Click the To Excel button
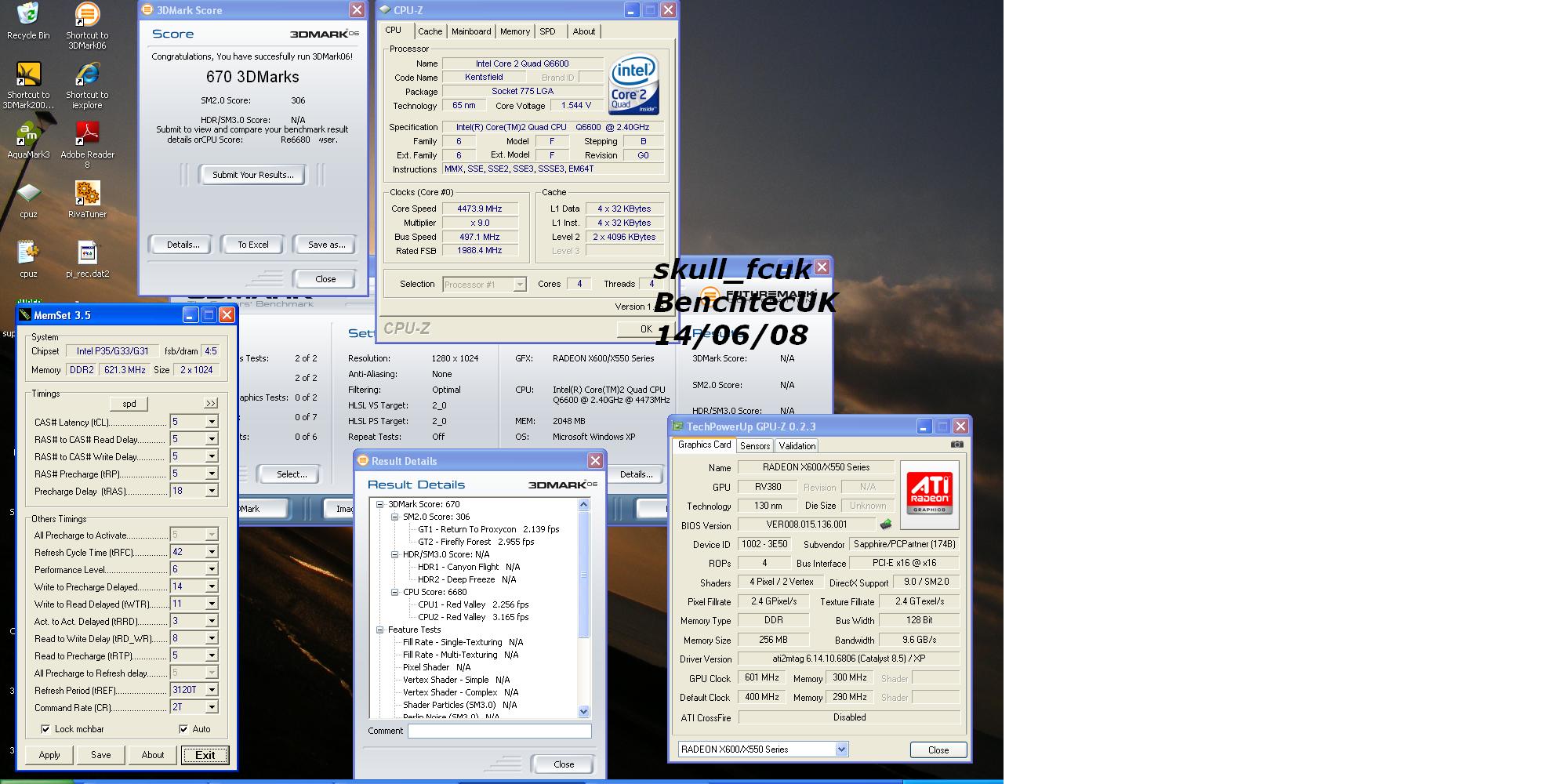Screen dimensions: 1568x784 click(x=253, y=245)
